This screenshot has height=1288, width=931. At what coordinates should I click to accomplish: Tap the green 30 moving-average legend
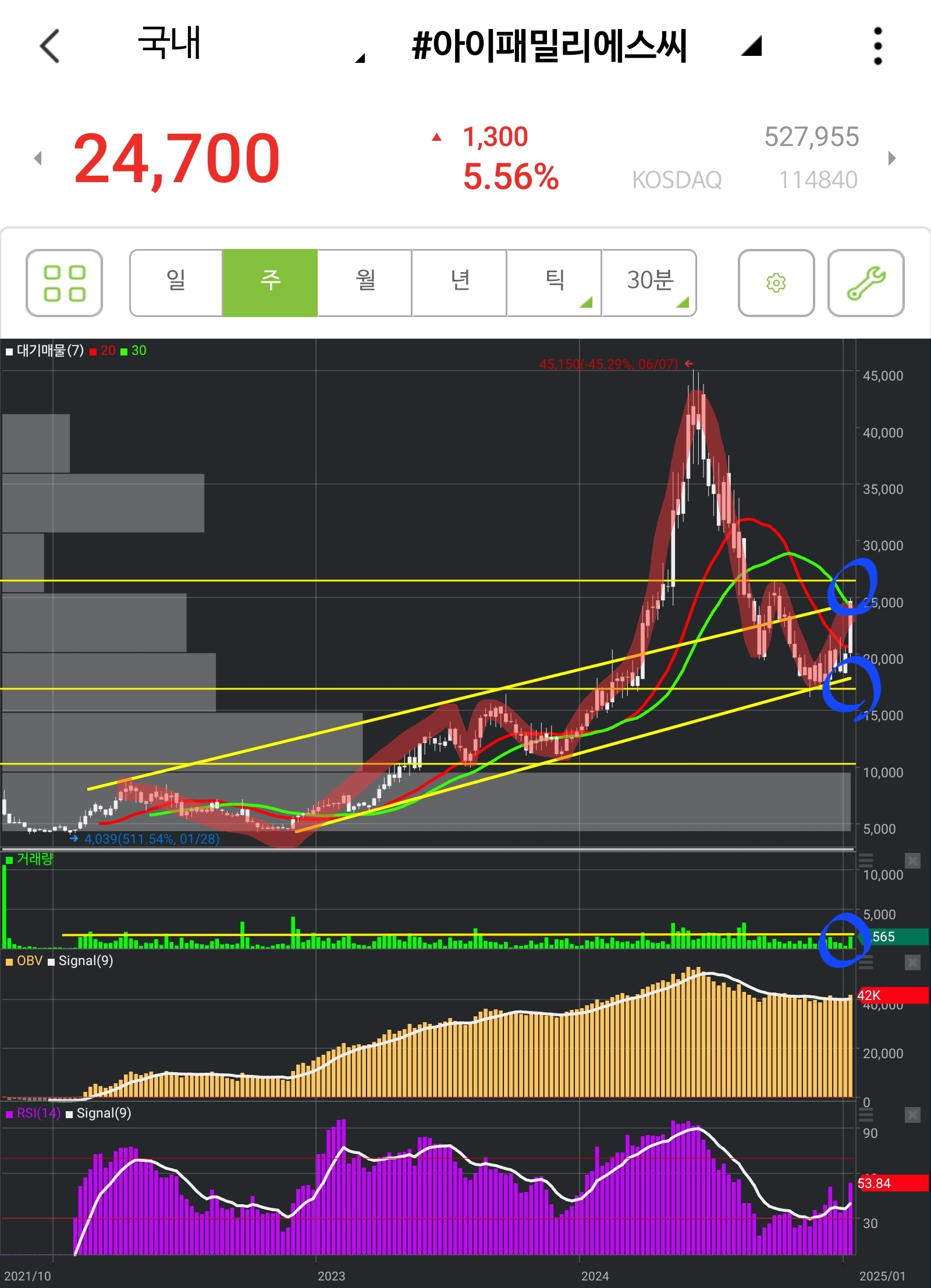click(133, 351)
